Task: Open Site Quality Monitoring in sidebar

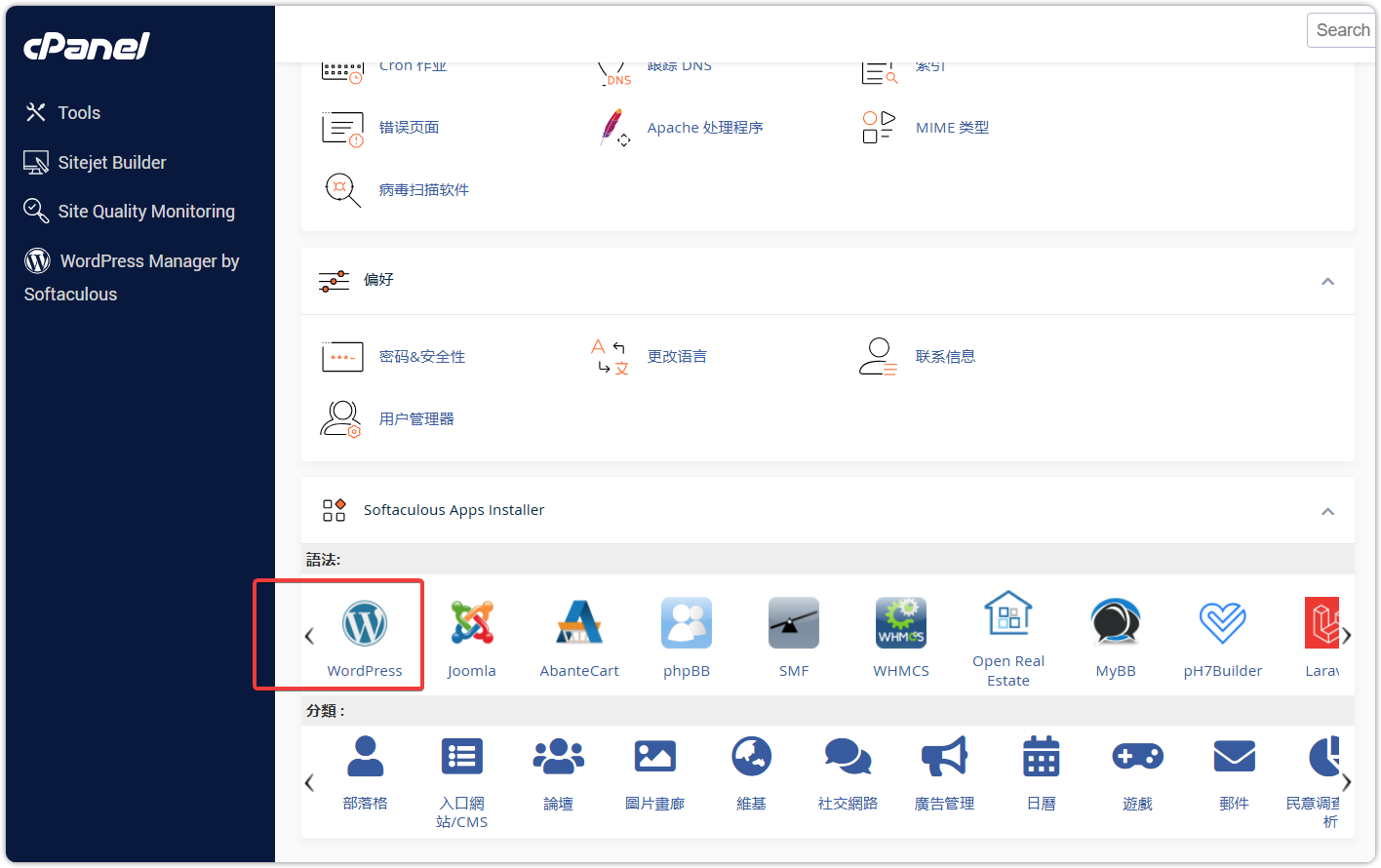Action: (130, 212)
